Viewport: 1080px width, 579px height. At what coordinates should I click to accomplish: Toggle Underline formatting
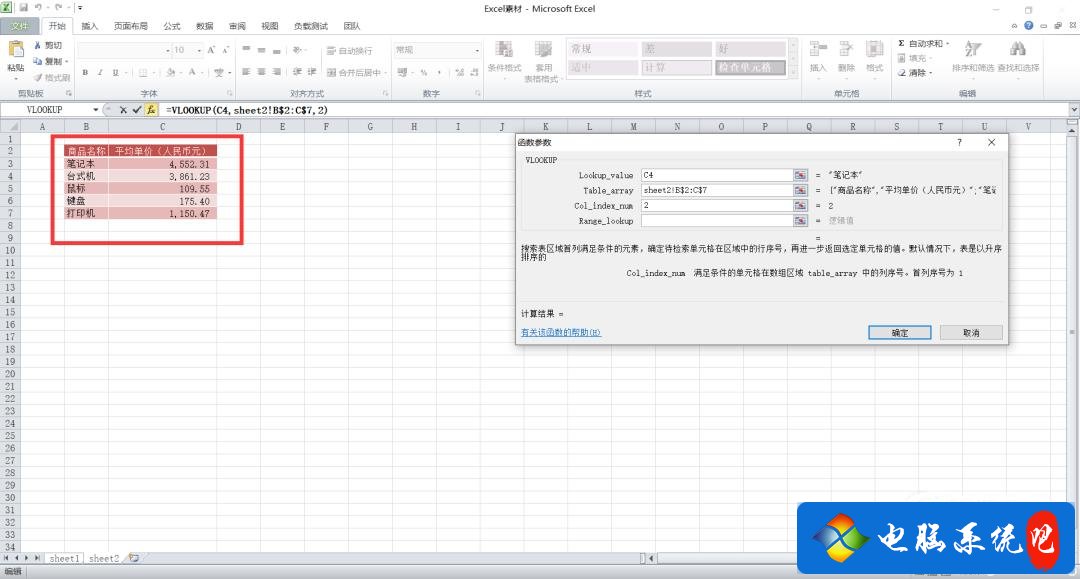point(115,72)
